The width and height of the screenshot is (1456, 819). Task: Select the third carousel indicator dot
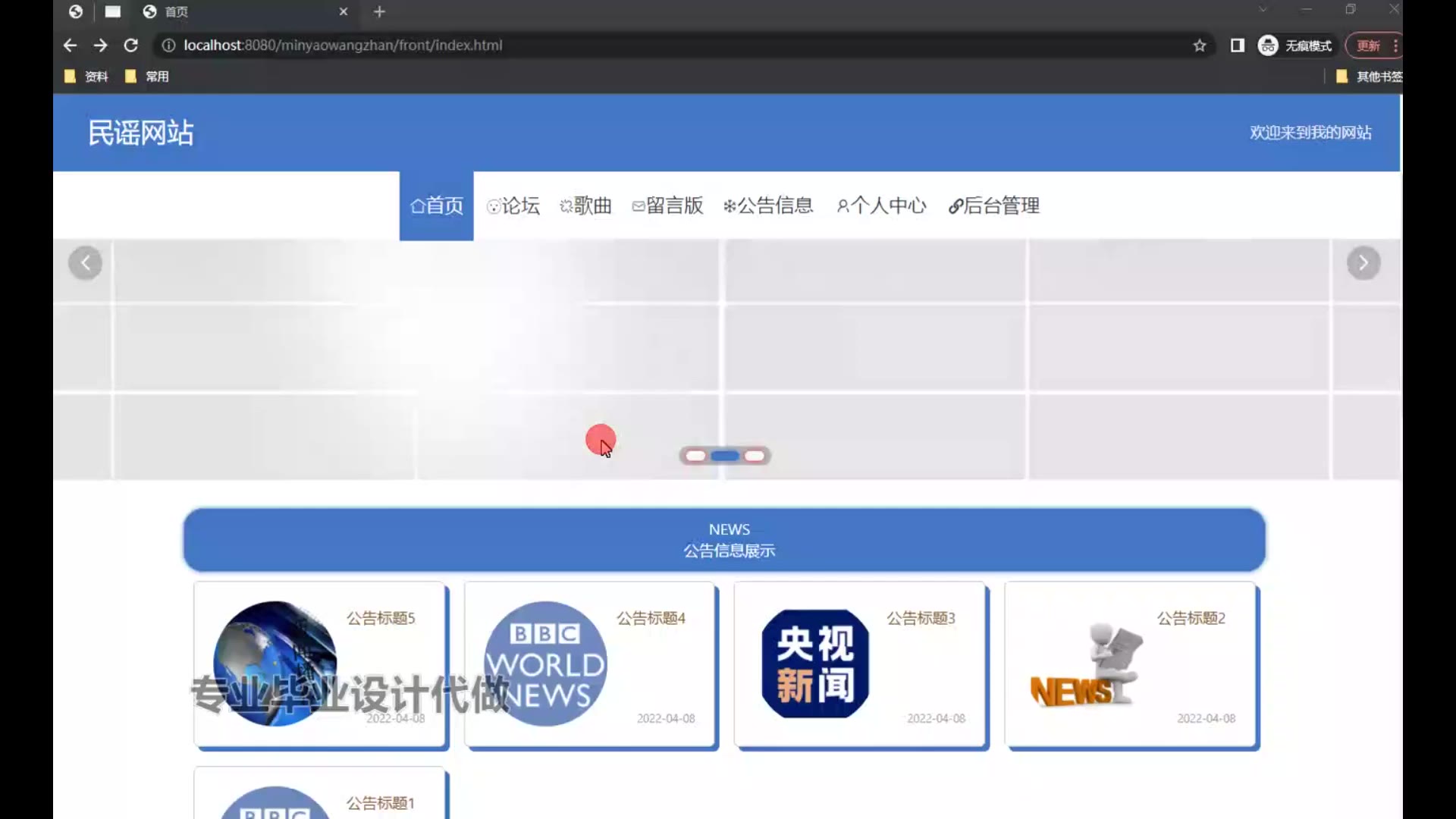(x=755, y=456)
